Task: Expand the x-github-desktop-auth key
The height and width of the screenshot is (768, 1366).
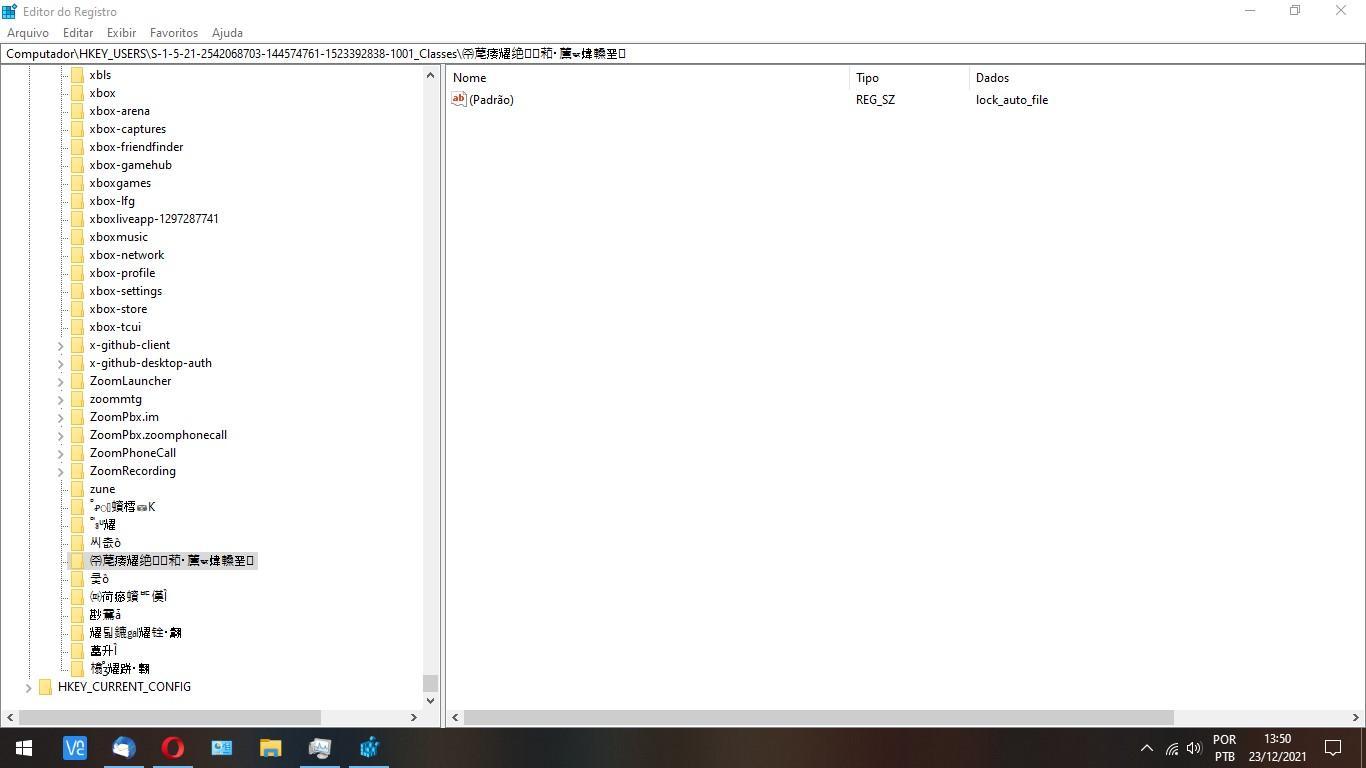Action: coord(60,363)
